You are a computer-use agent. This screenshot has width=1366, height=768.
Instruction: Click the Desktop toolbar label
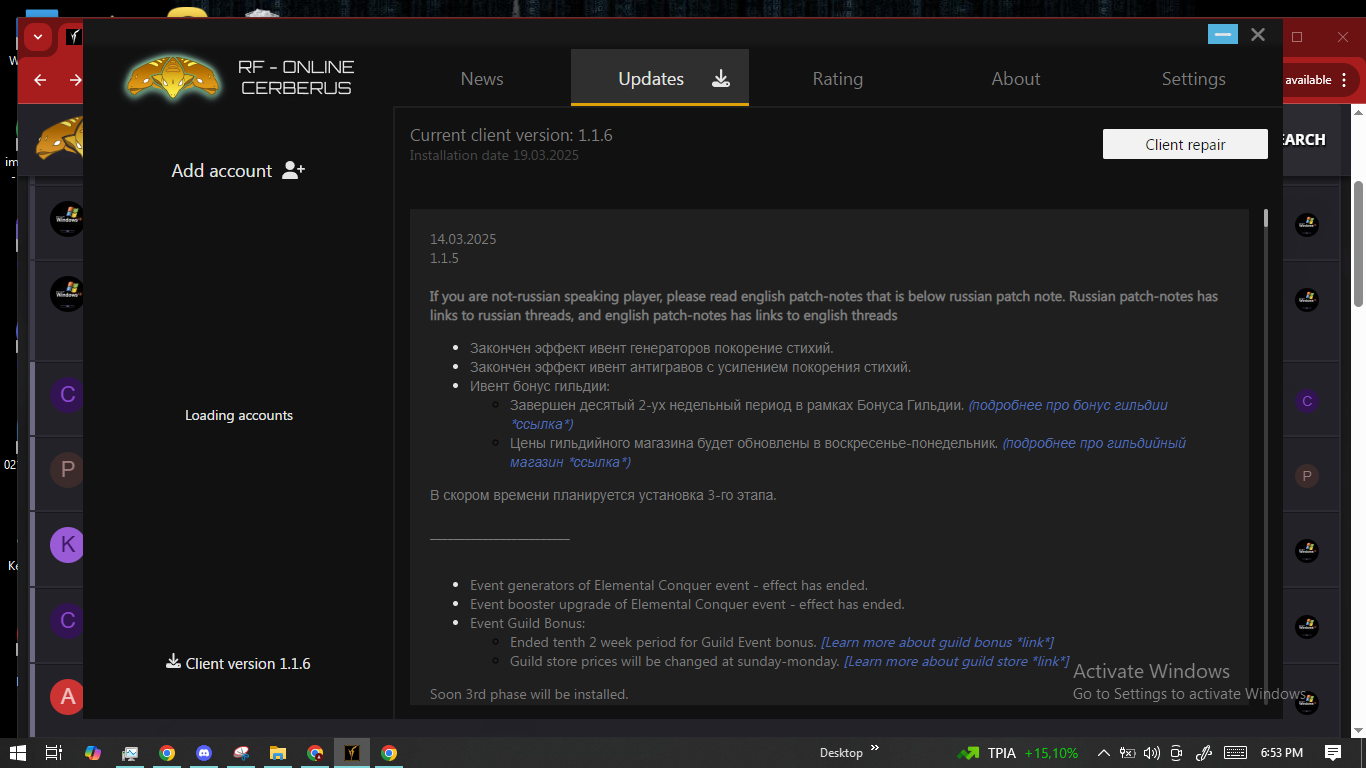[841, 753]
